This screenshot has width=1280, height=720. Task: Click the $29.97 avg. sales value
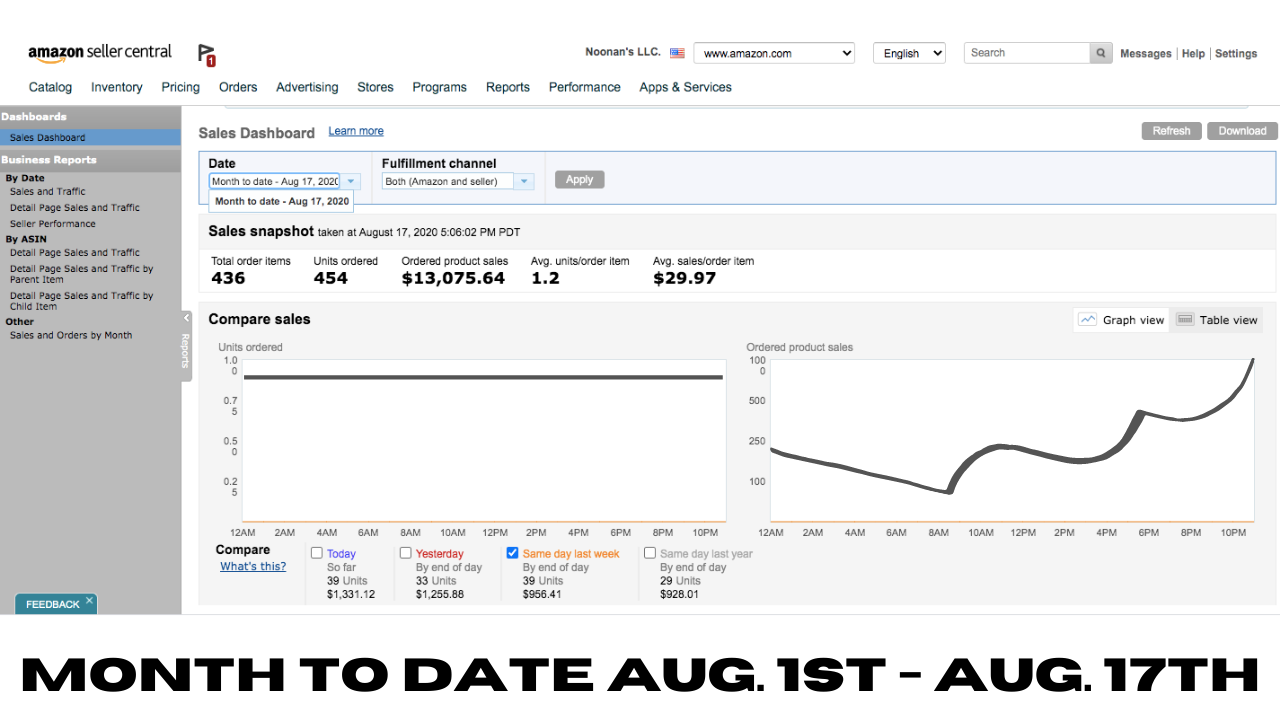coord(685,278)
